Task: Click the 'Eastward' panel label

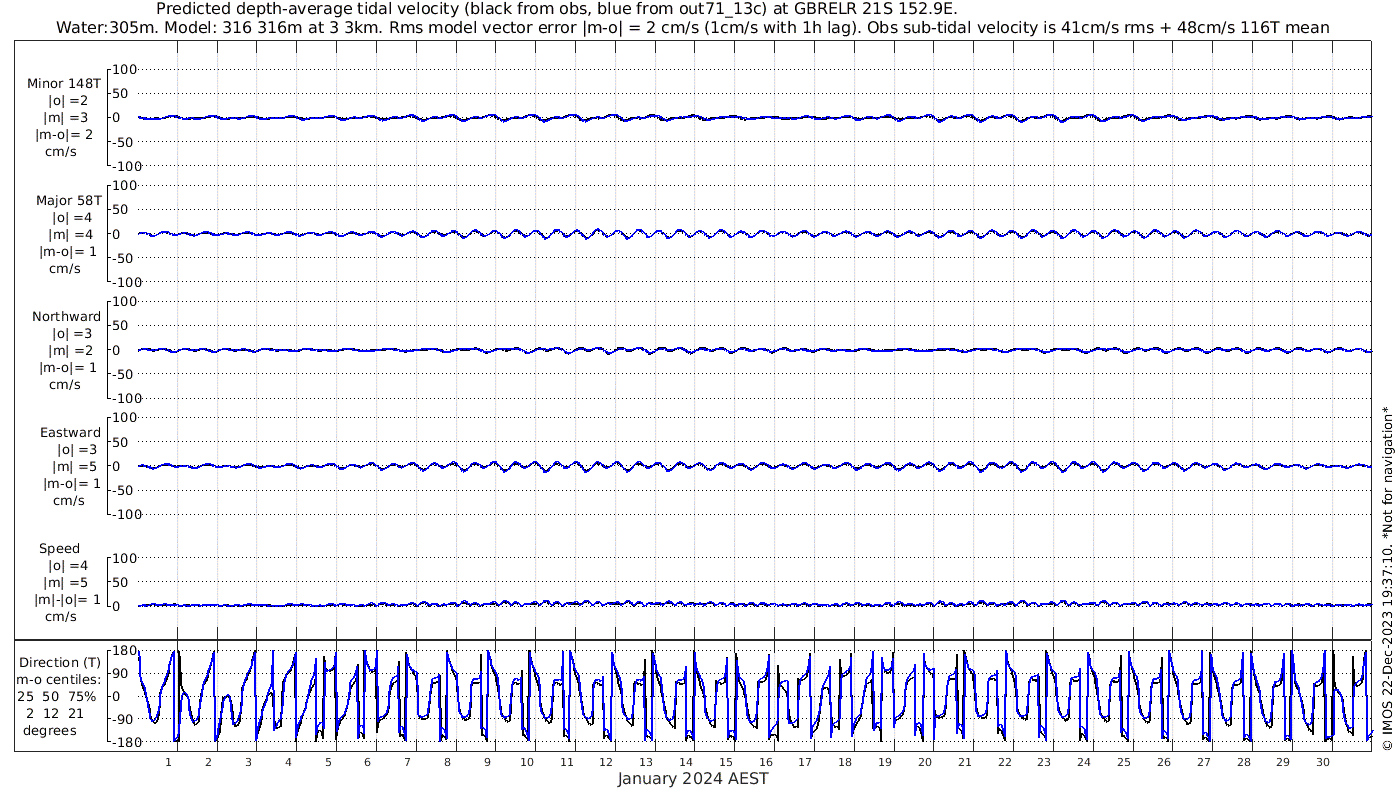Action: pos(70,433)
